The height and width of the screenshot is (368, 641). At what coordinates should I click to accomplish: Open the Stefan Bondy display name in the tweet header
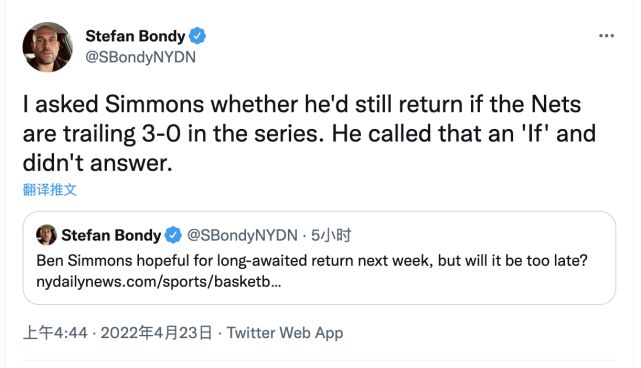[x=135, y=36]
